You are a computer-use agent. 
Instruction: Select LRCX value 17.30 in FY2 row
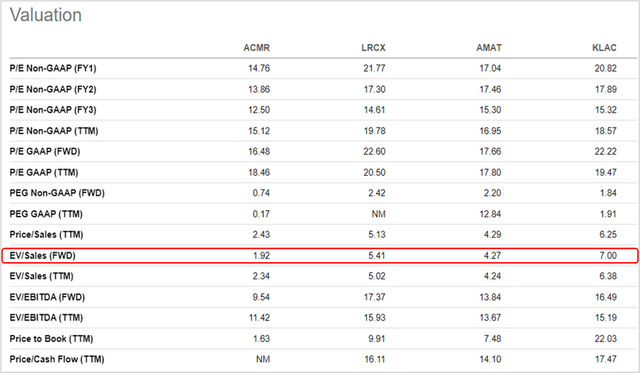click(x=374, y=89)
